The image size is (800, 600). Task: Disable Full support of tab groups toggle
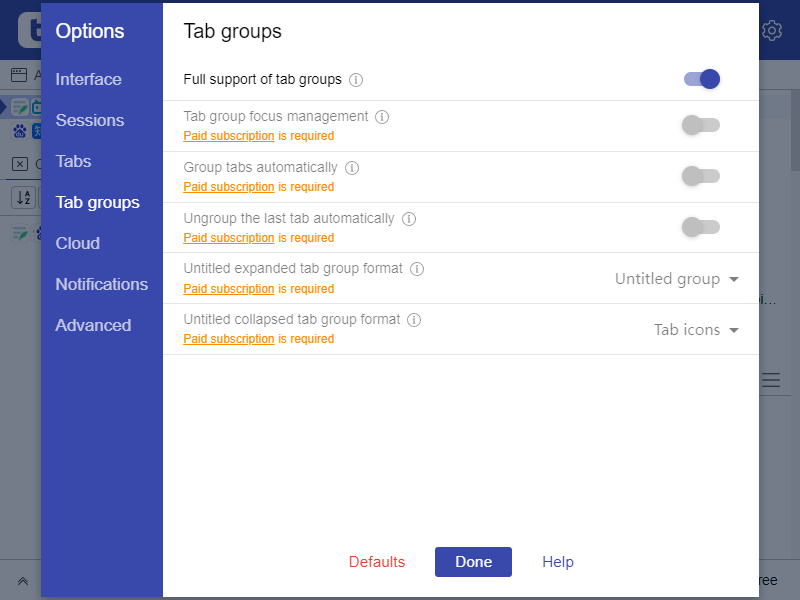(702, 79)
